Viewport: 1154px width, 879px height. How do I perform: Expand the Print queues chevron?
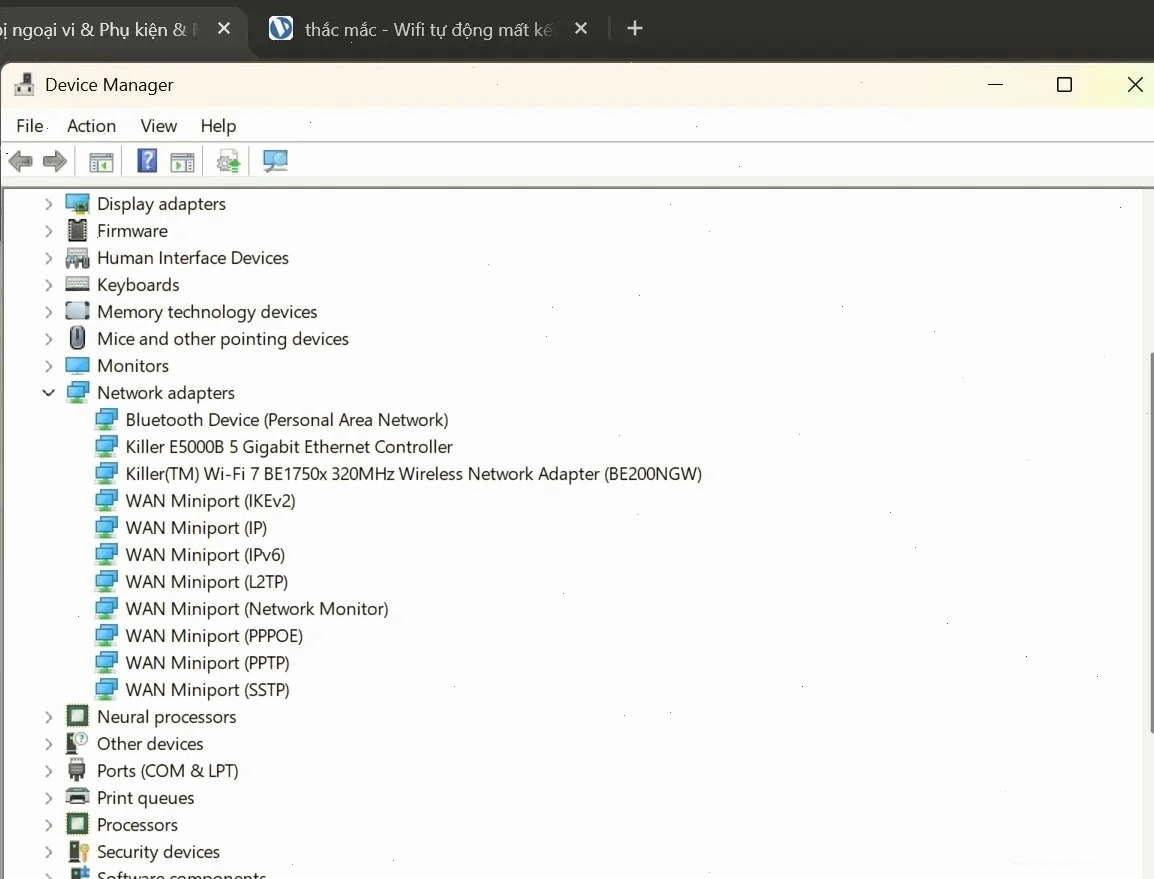[49, 798]
